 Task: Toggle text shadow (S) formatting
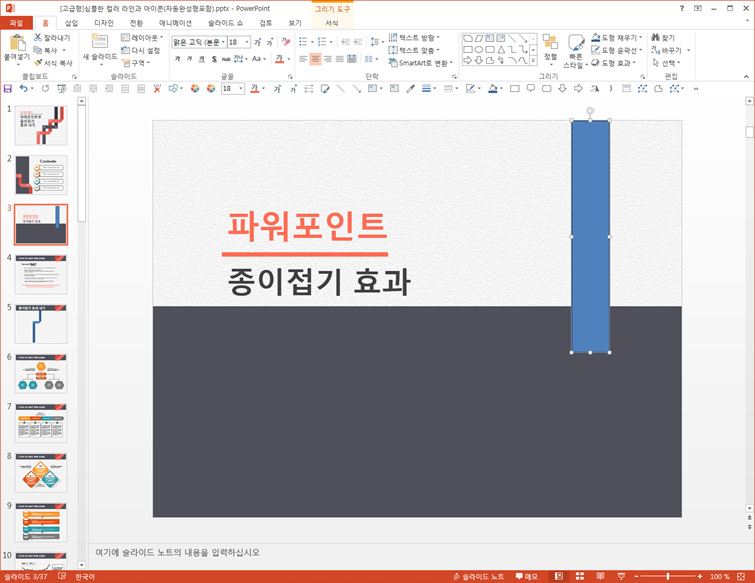[214, 59]
